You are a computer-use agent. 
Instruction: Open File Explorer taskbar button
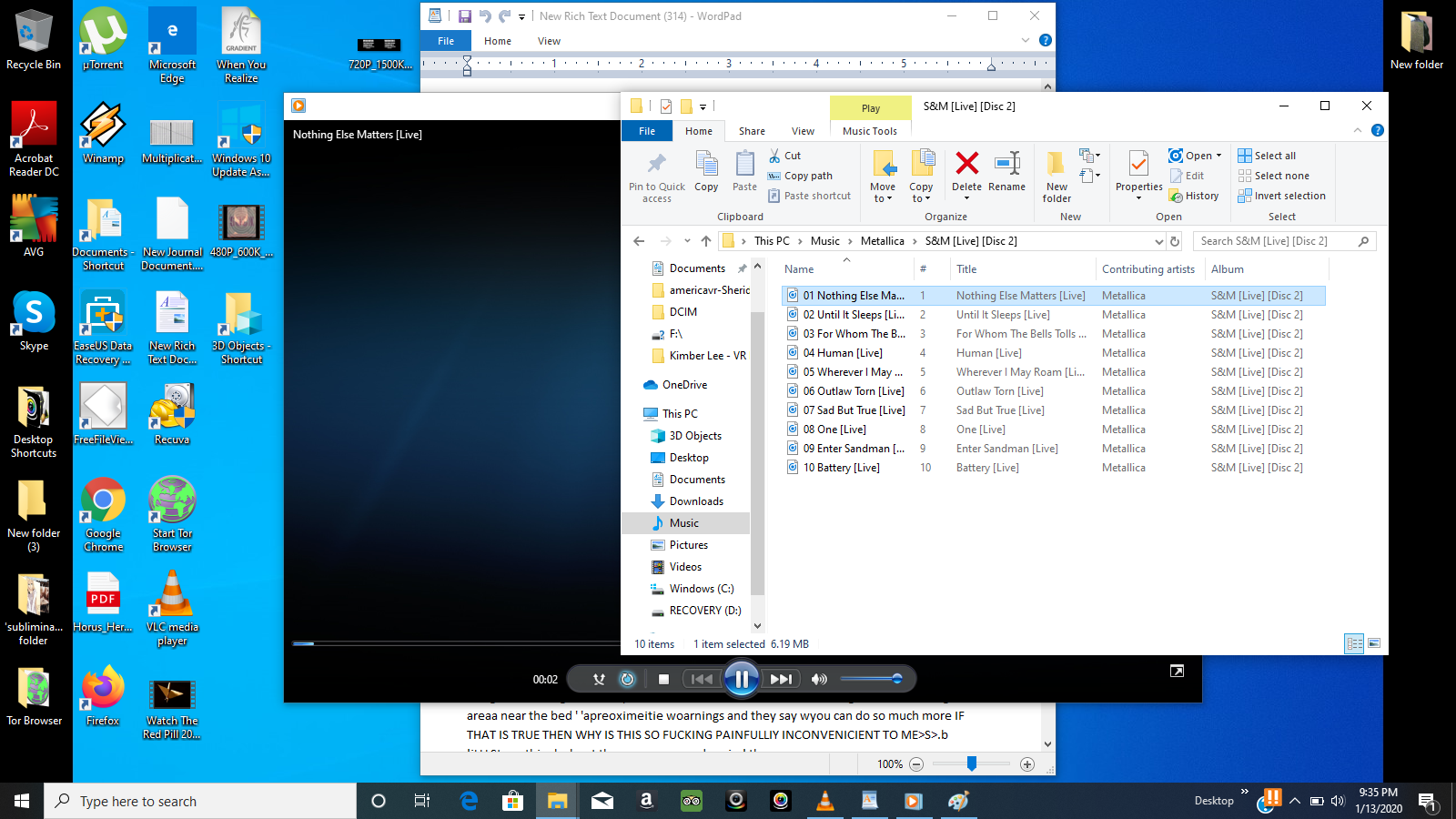tap(557, 801)
